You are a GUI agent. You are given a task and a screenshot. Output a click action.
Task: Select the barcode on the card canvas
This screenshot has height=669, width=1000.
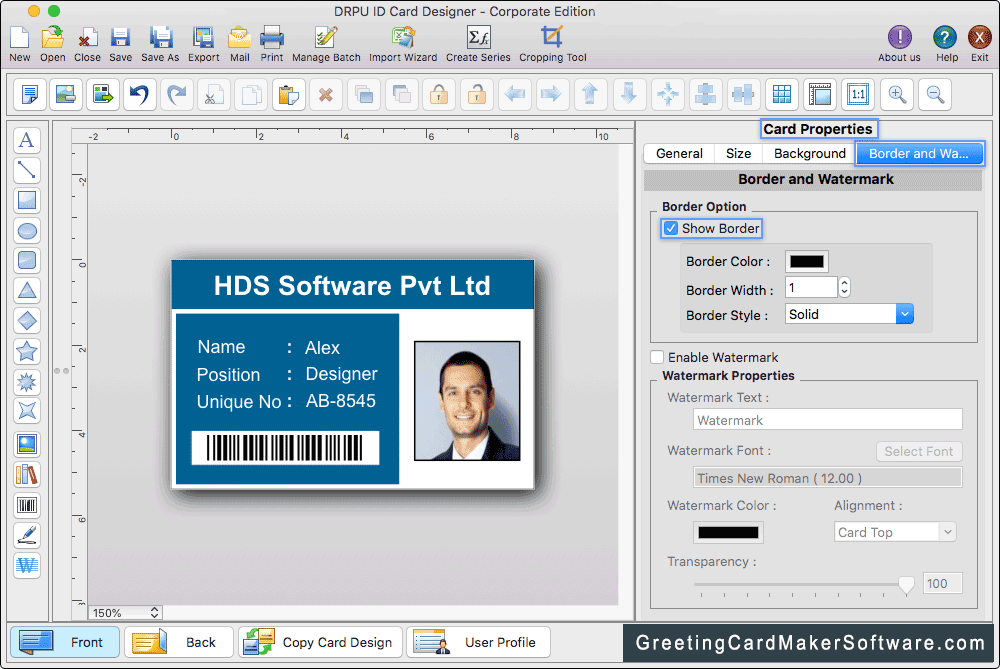pos(285,448)
